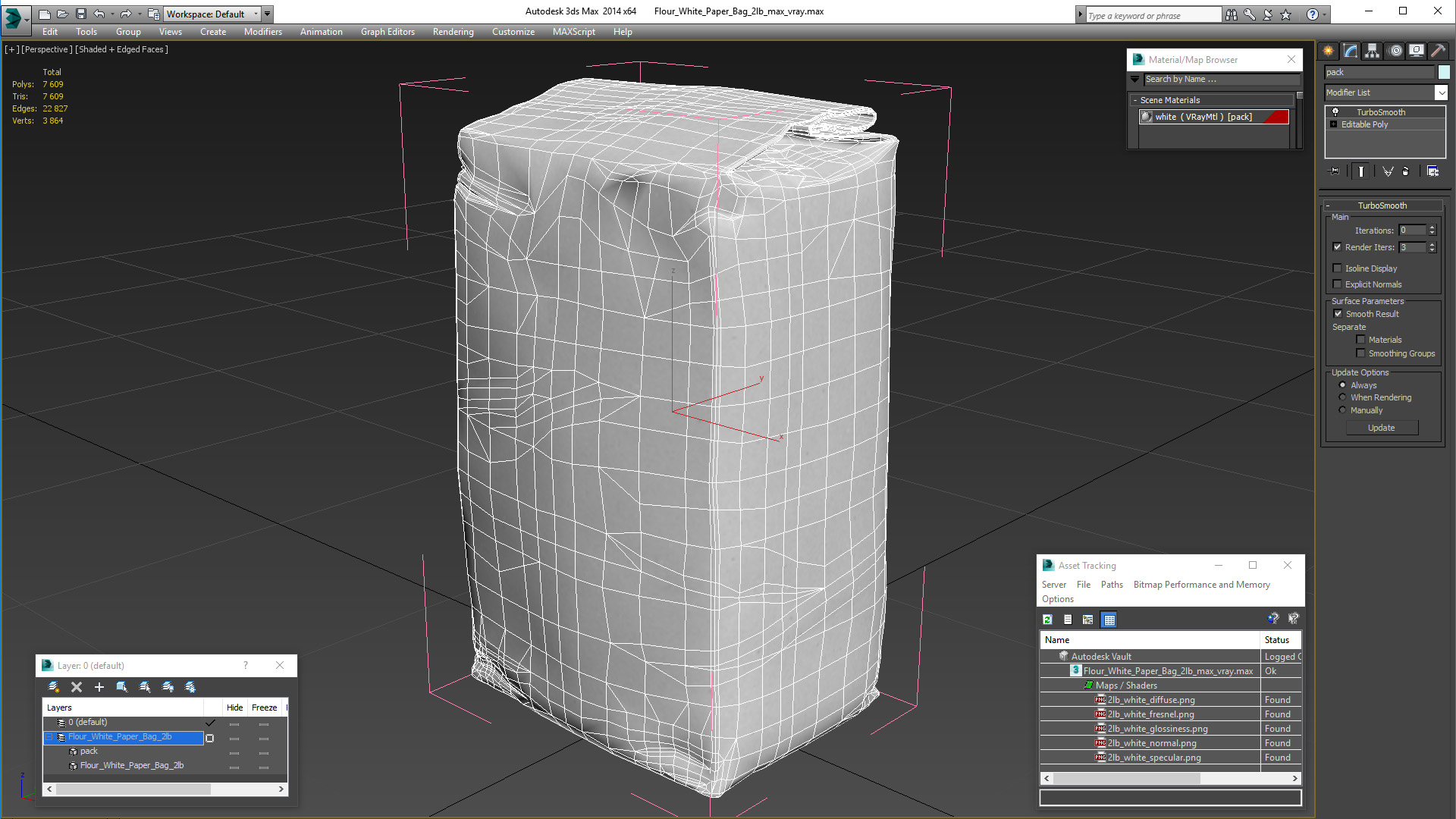Open the undo history dropdown arrow

[112, 14]
